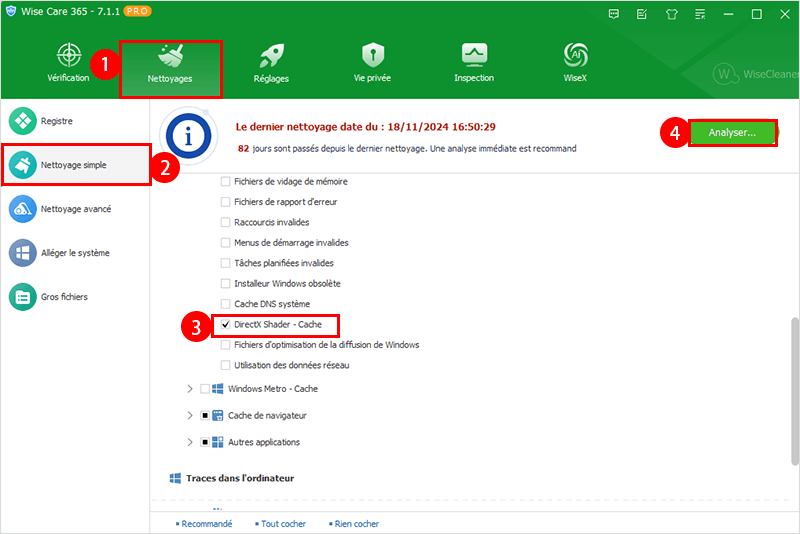Click the Windows logo beside Traces dans l'ordinateur
The height and width of the screenshot is (534, 800).
[175, 478]
